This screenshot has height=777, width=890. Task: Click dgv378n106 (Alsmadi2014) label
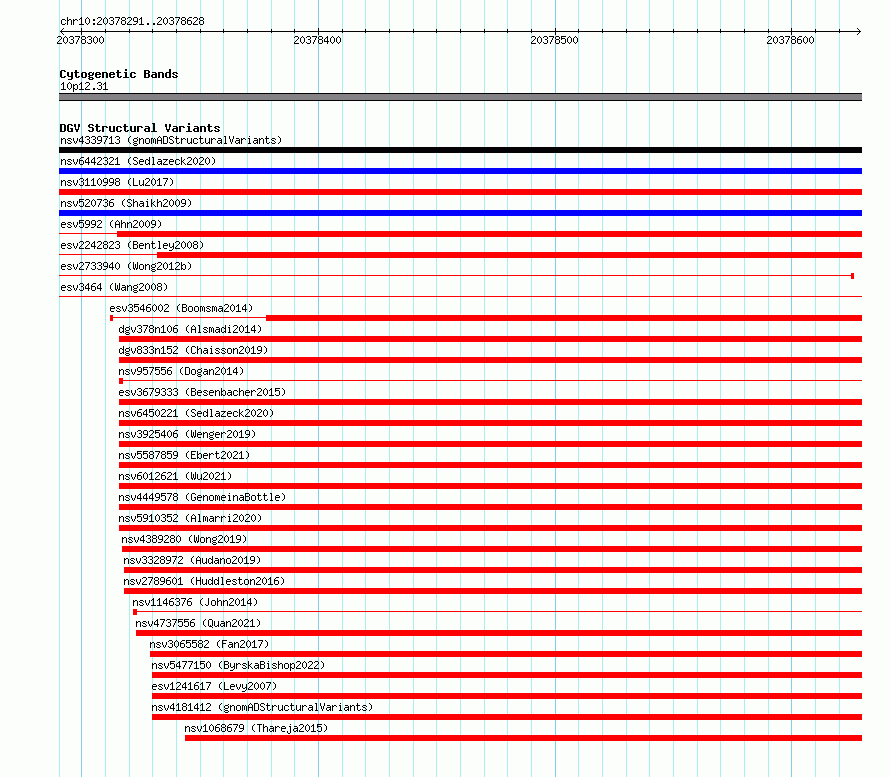click(190, 329)
